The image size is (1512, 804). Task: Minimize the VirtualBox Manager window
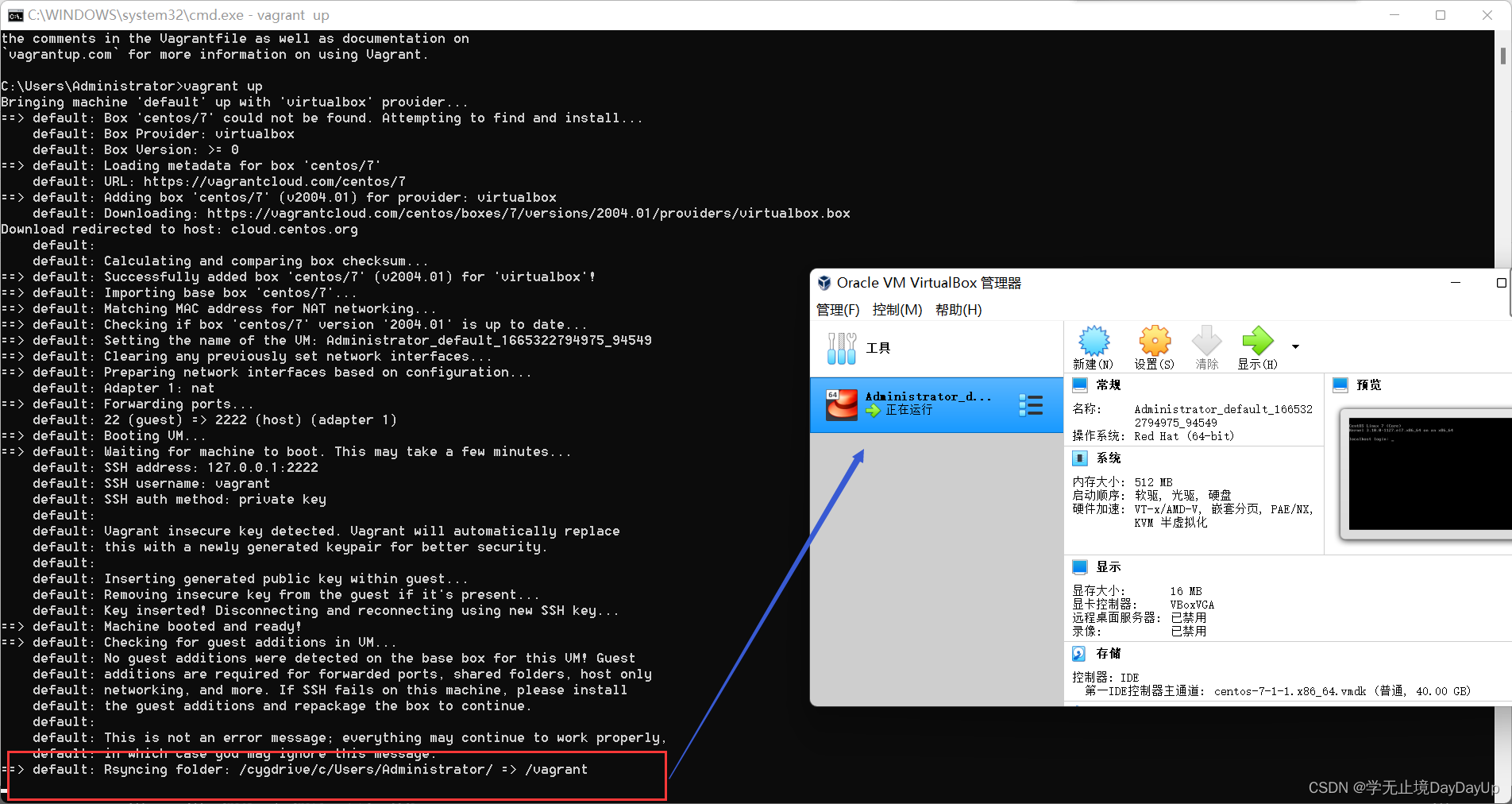coord(1456,282)
